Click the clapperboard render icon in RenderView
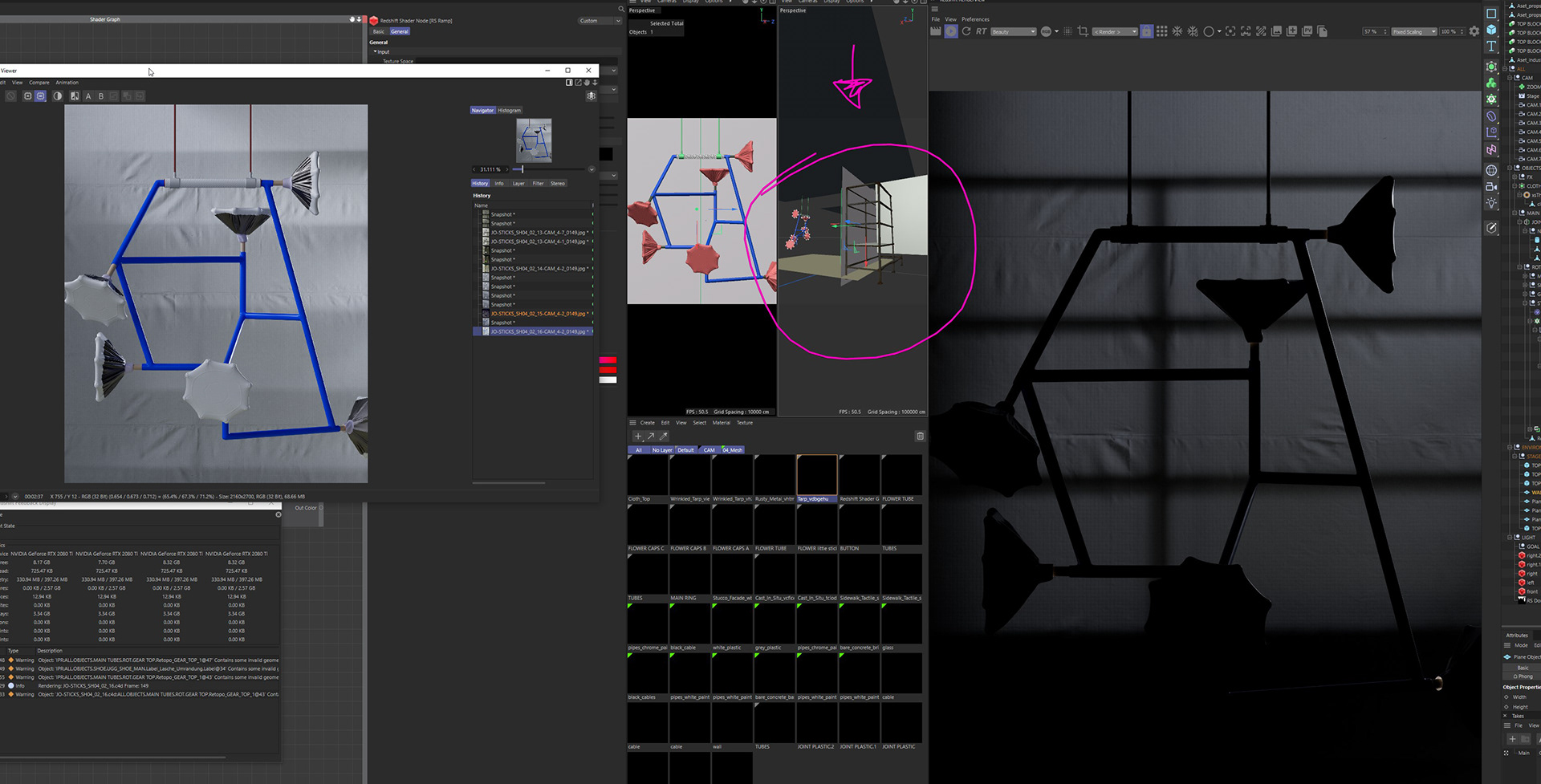1541x784 pixels. [936, 31]
